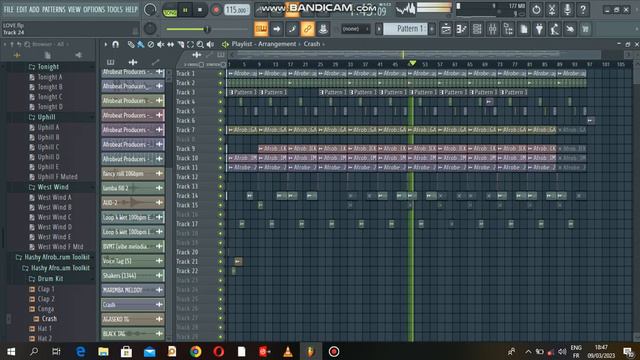The image size is (640, 360).
Task: Toggle mute LED for Track 14
Action: tap(221, 196)
